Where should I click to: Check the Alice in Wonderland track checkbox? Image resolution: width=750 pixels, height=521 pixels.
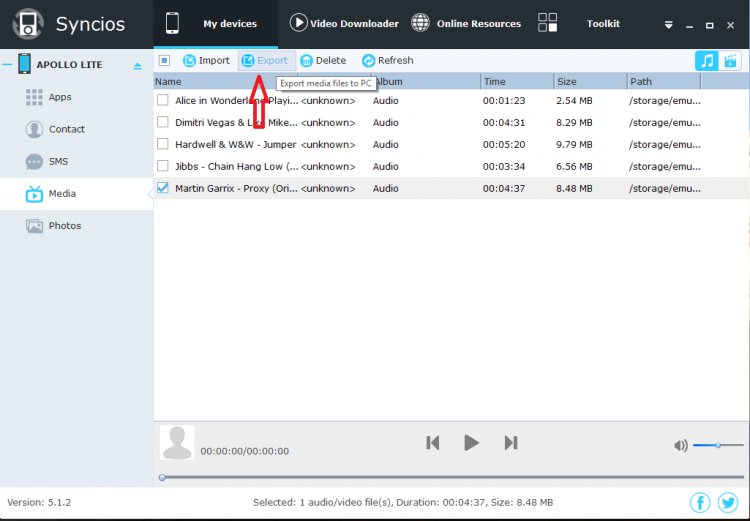163,100
